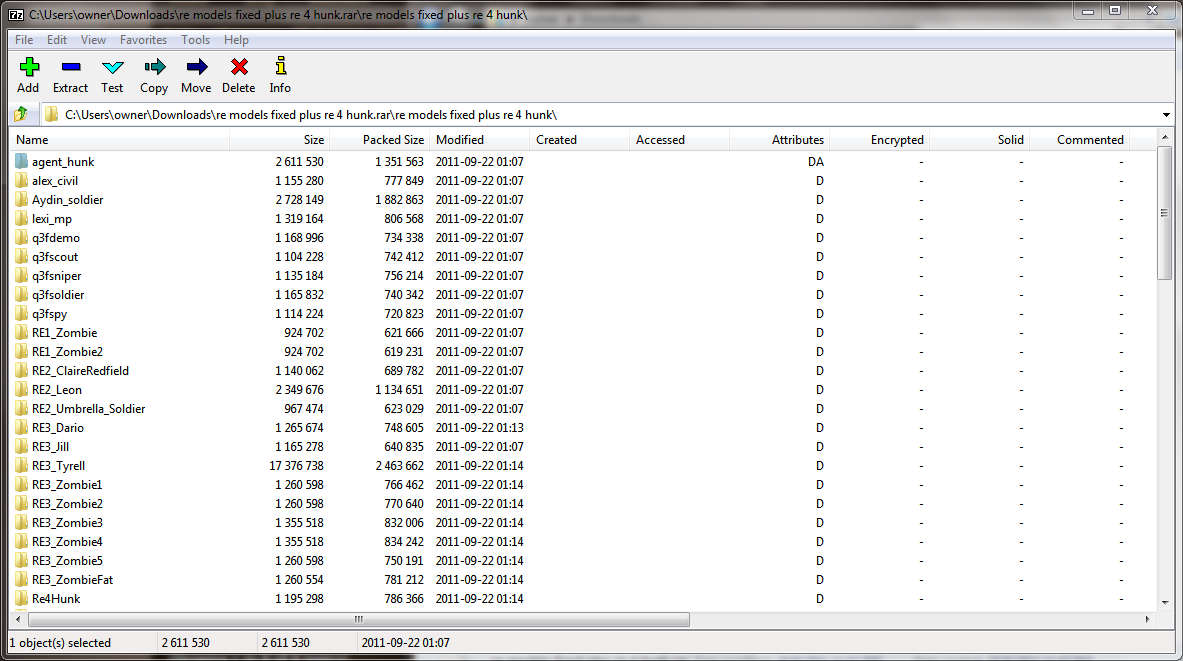This screenshot has width=1183, height=661.
Task: Select the Re4Hunk folder icon
Action: click(x=21, y=598)
